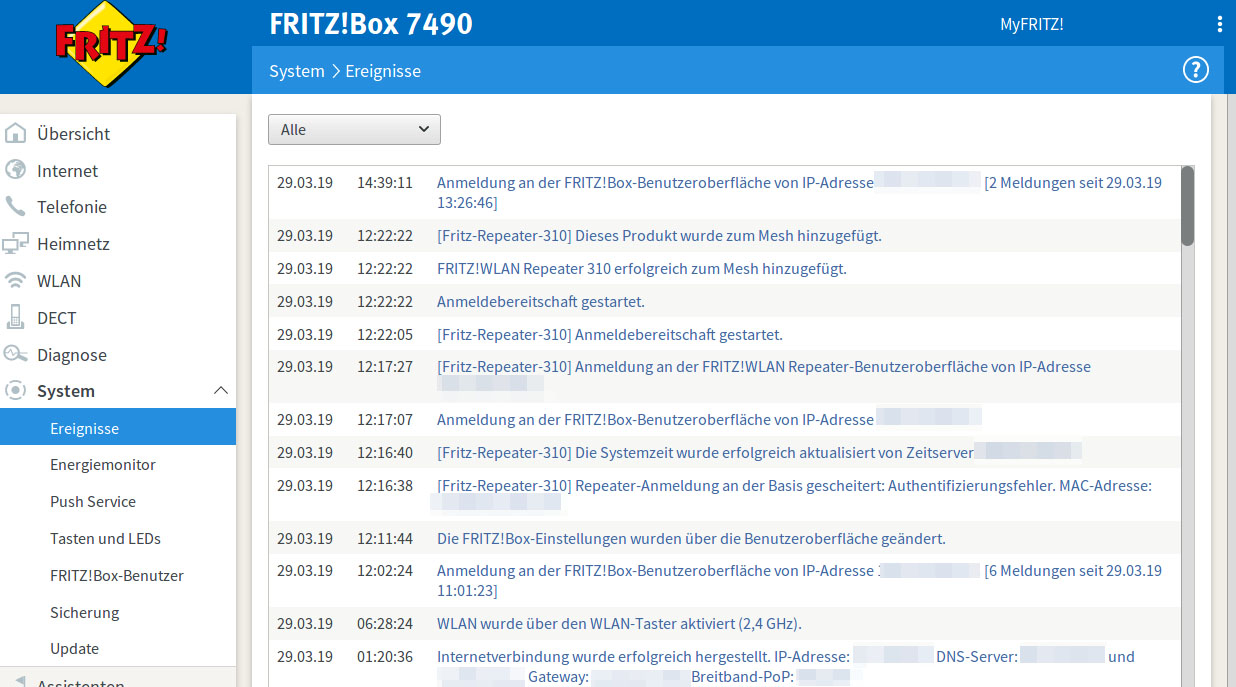Image resolution: width=1236 pixels, height=687 pixels.
Task: Click the Übersicht house icon
Action: 15,133
